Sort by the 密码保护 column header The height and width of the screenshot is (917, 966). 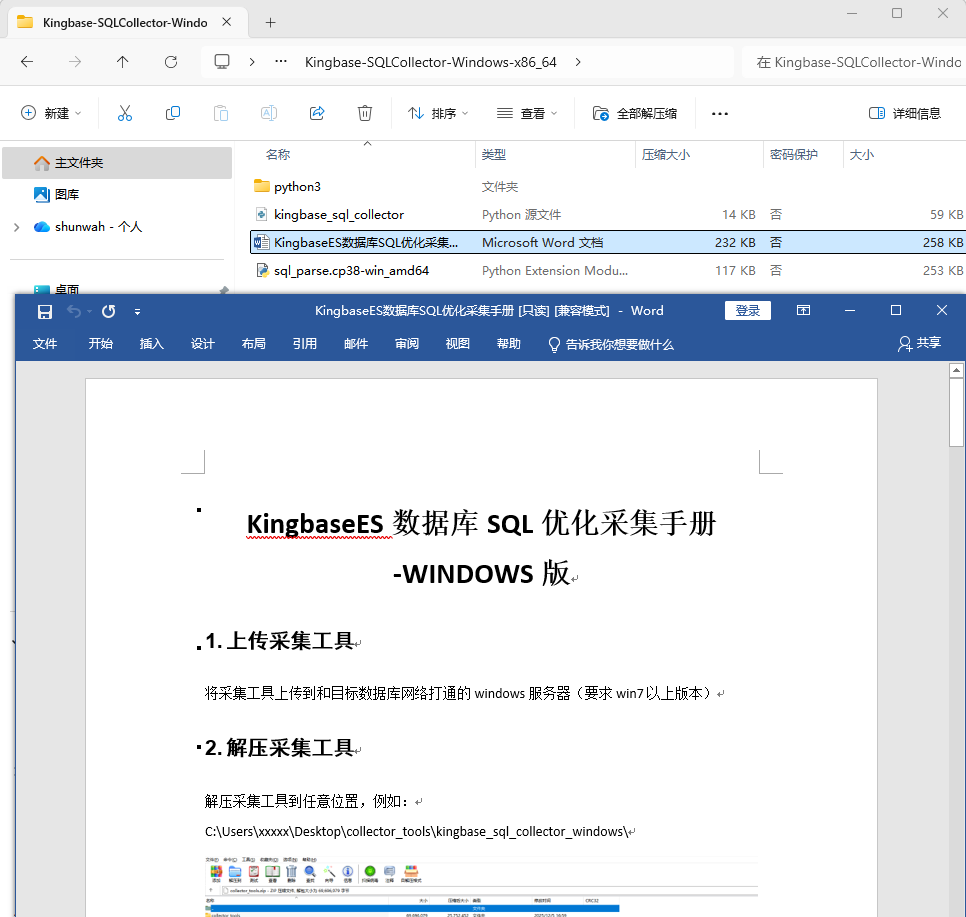point(794,155)
